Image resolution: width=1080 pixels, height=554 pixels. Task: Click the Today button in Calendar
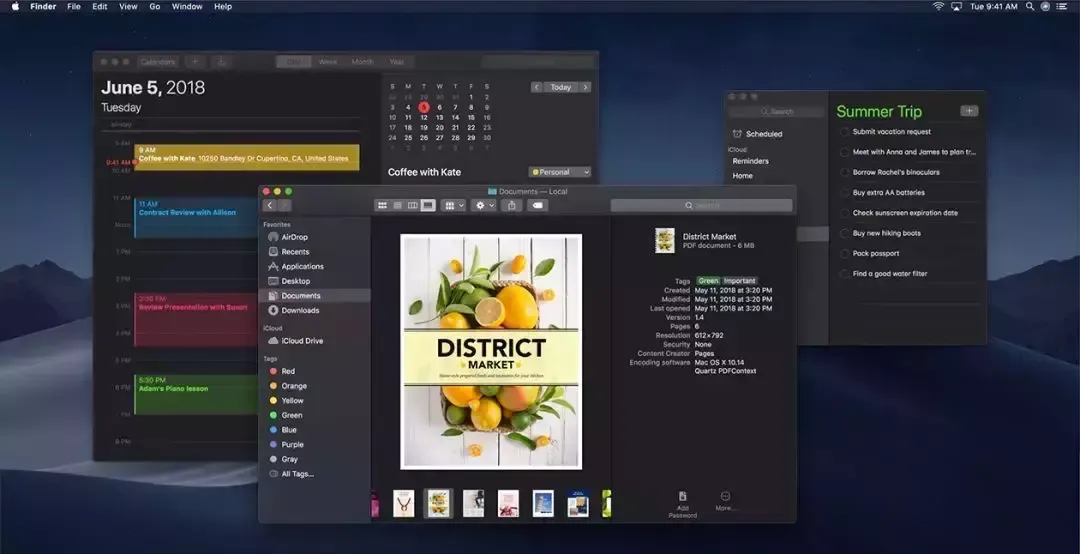tap(561, 87)
